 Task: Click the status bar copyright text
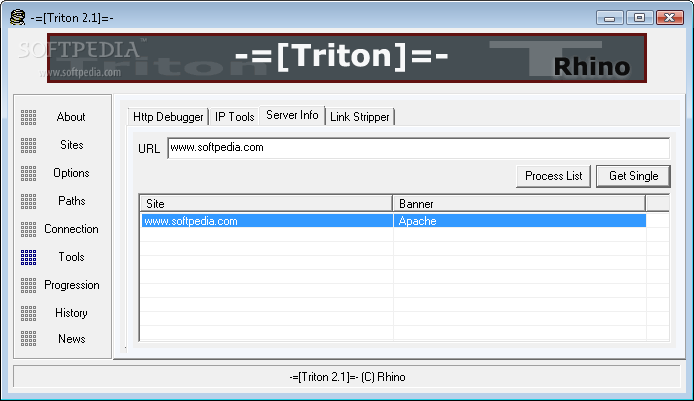tap(347, 377)
